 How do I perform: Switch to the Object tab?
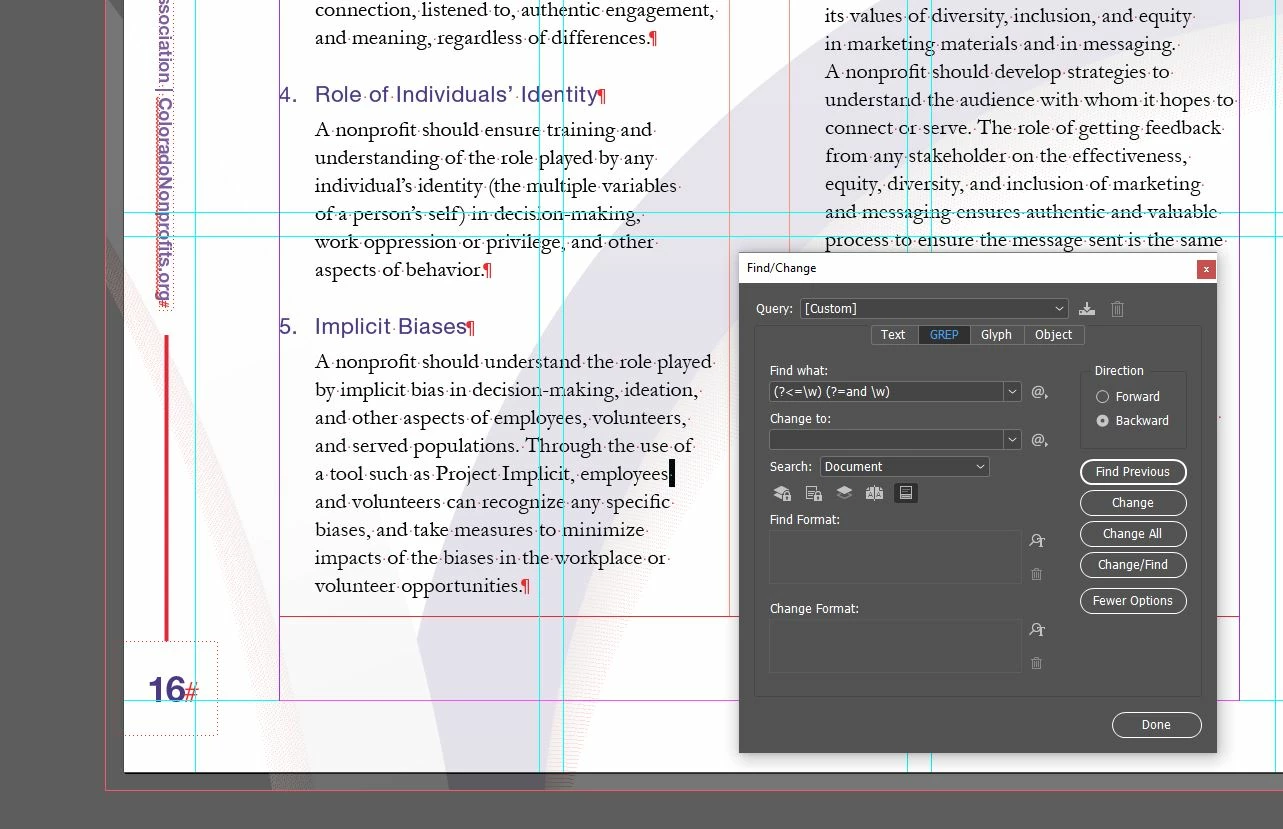pos(1053,335)
